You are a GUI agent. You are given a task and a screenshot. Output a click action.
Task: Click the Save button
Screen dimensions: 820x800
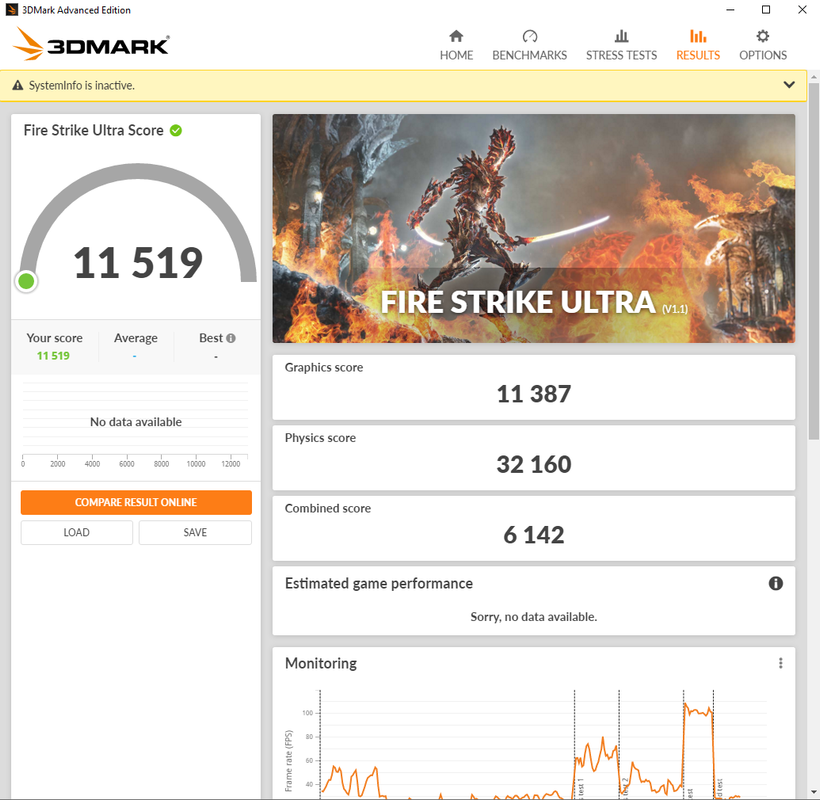[x=195, y=532]
